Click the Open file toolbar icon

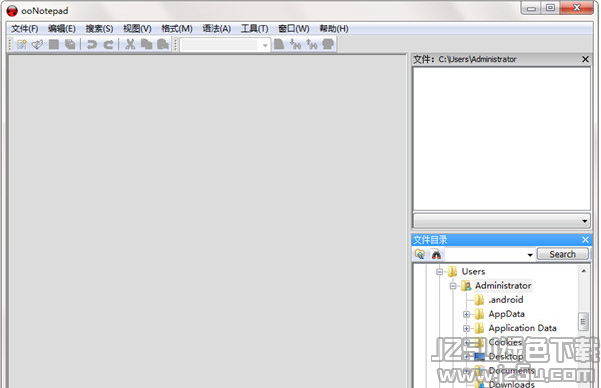click(37, 44)
